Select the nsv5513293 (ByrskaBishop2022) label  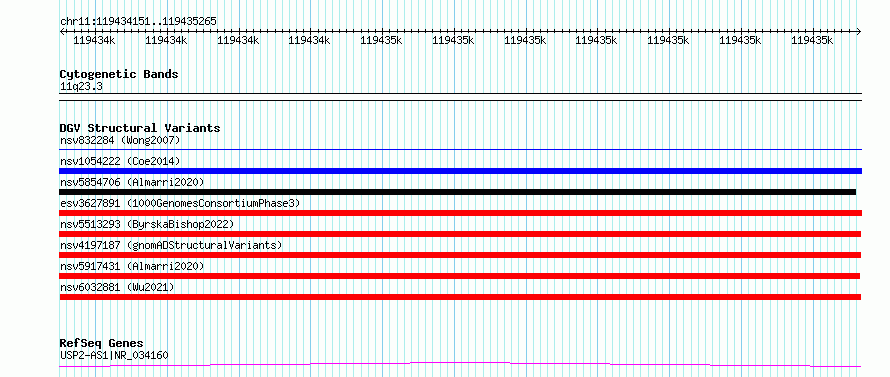[147, 224]
